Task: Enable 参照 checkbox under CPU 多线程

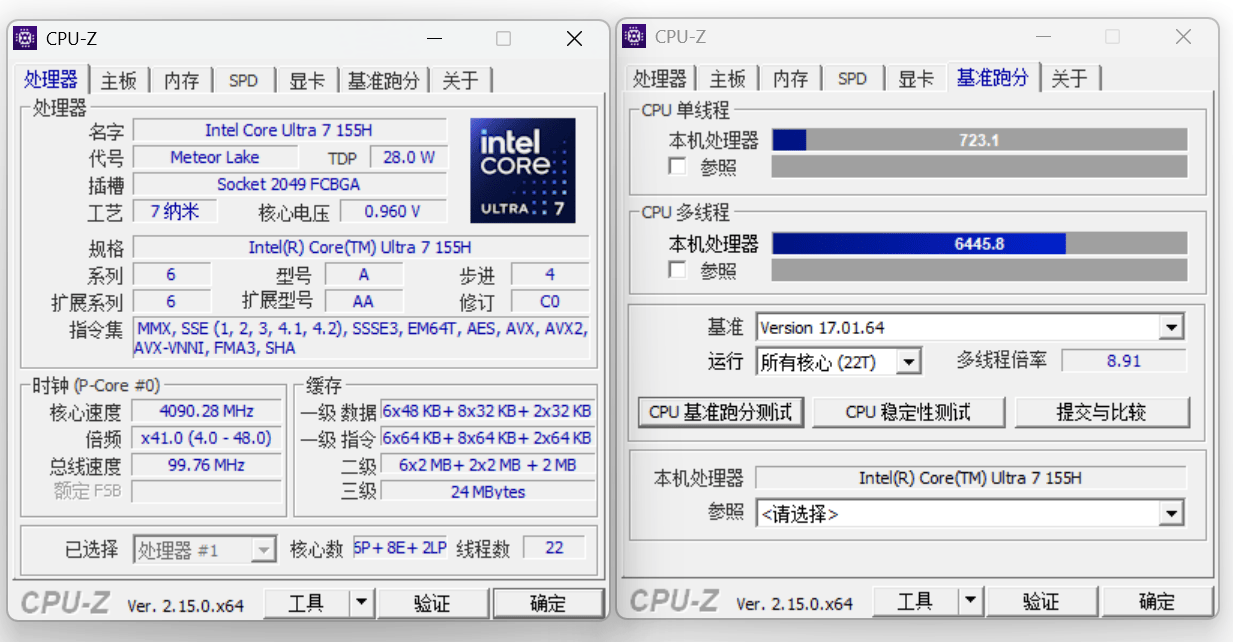Action: point(677,270)
